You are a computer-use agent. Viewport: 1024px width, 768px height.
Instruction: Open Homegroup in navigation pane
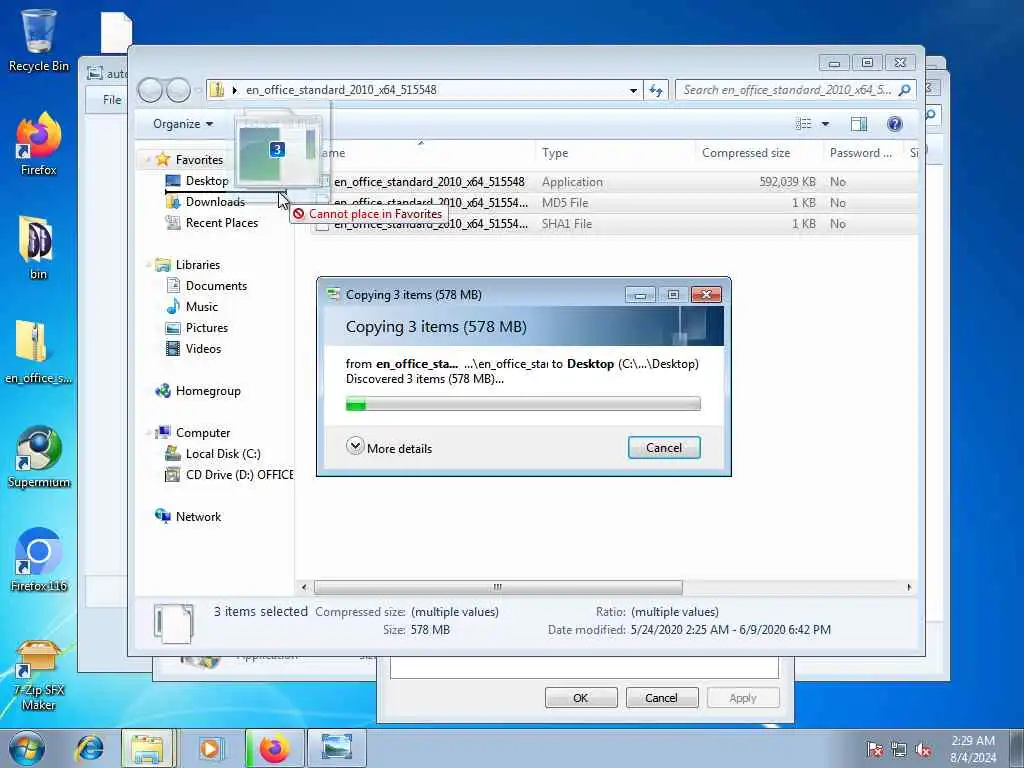pyautogui.click(x=198, y=391)
